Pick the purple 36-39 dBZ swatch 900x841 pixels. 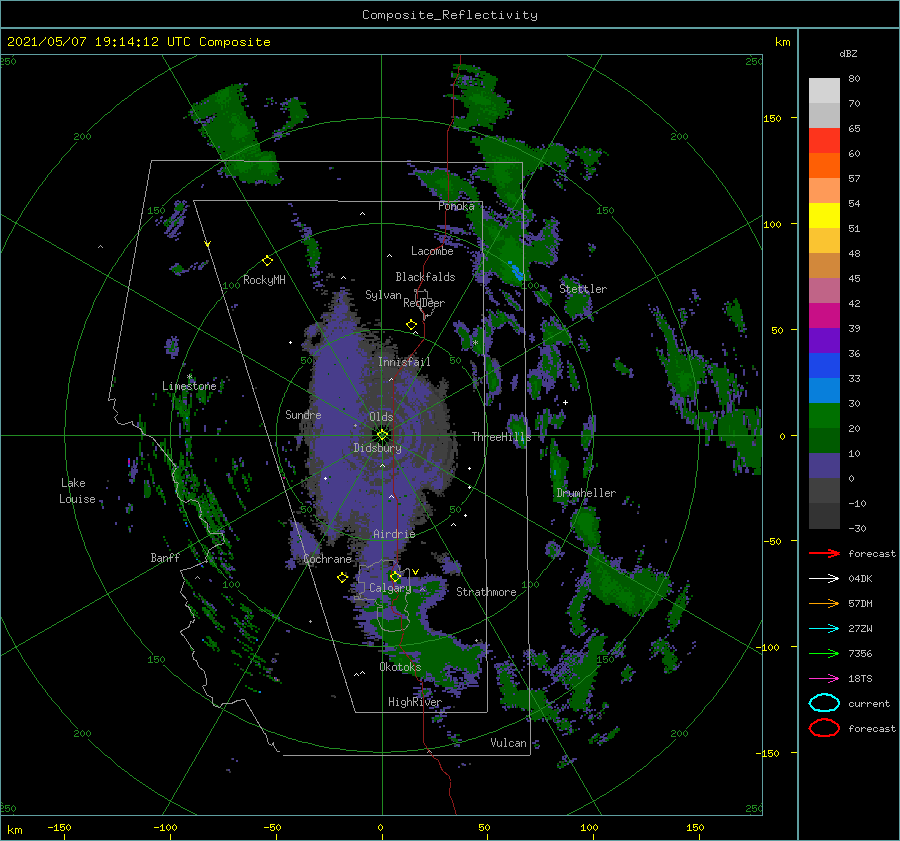pyautogui.click(x=824, y=341)
